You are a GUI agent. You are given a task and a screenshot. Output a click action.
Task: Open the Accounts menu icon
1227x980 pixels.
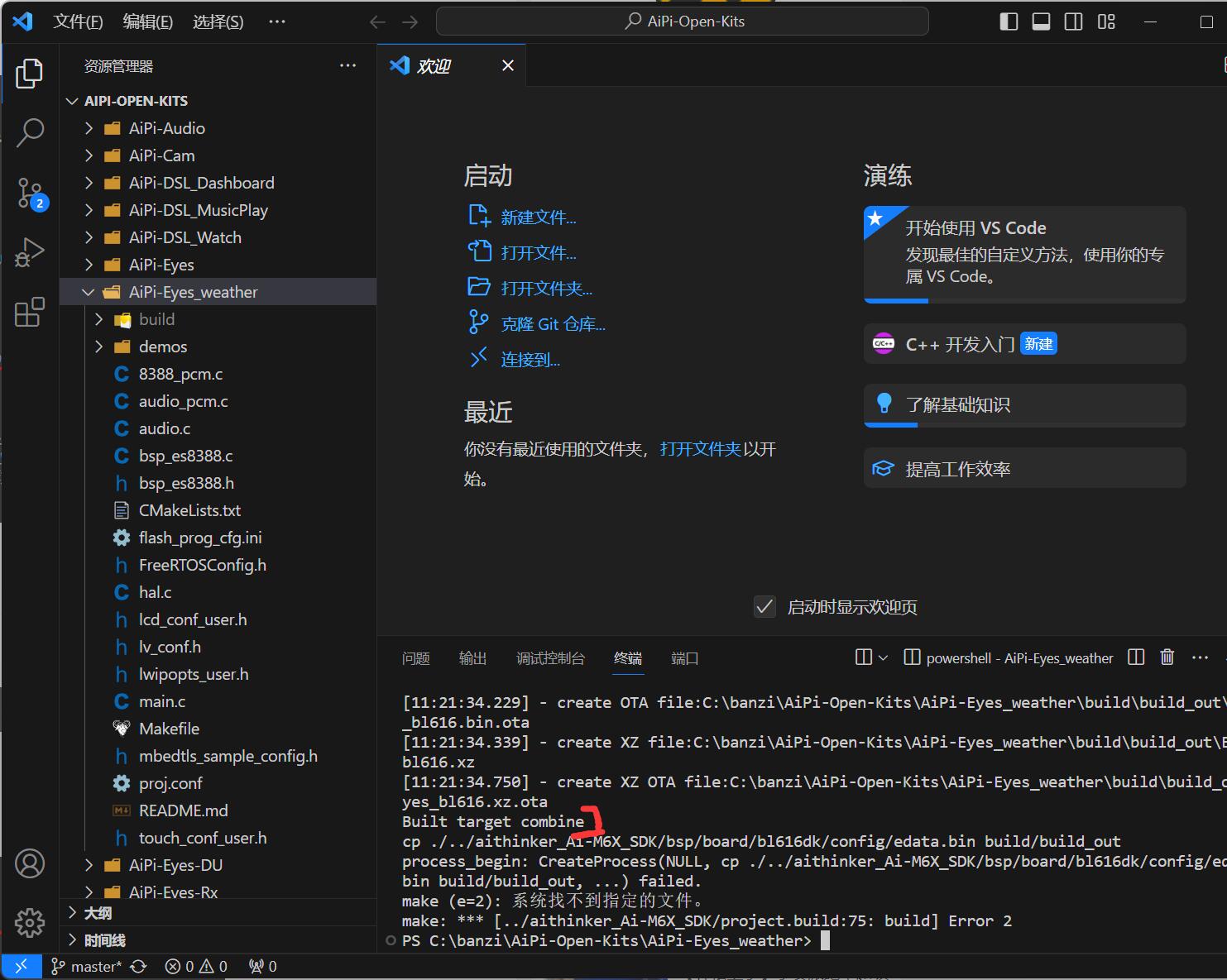30,863
